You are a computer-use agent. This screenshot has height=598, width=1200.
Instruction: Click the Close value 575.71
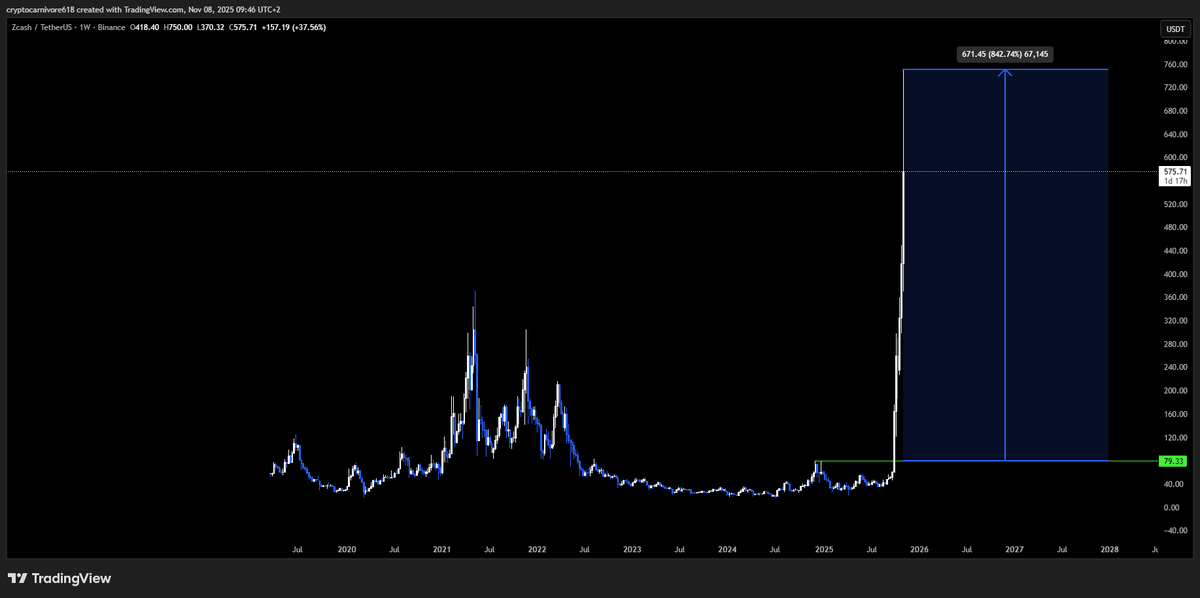coord(245,28)
